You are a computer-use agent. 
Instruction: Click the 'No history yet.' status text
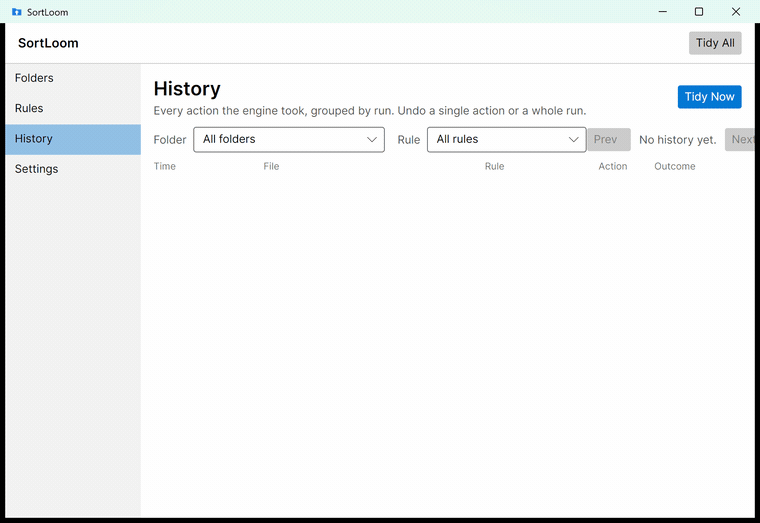678,140
